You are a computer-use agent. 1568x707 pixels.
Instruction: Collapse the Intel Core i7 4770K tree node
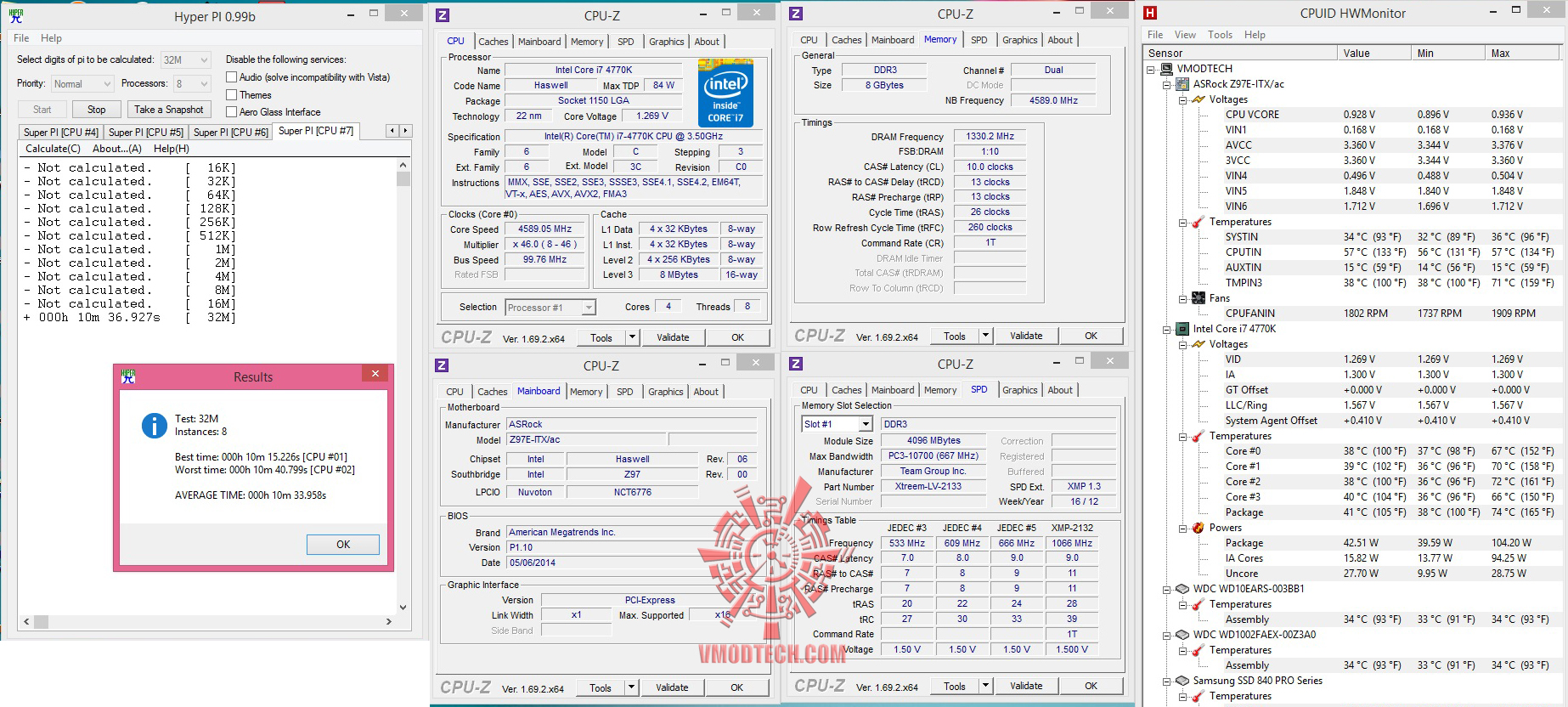tap(1167, 329)
